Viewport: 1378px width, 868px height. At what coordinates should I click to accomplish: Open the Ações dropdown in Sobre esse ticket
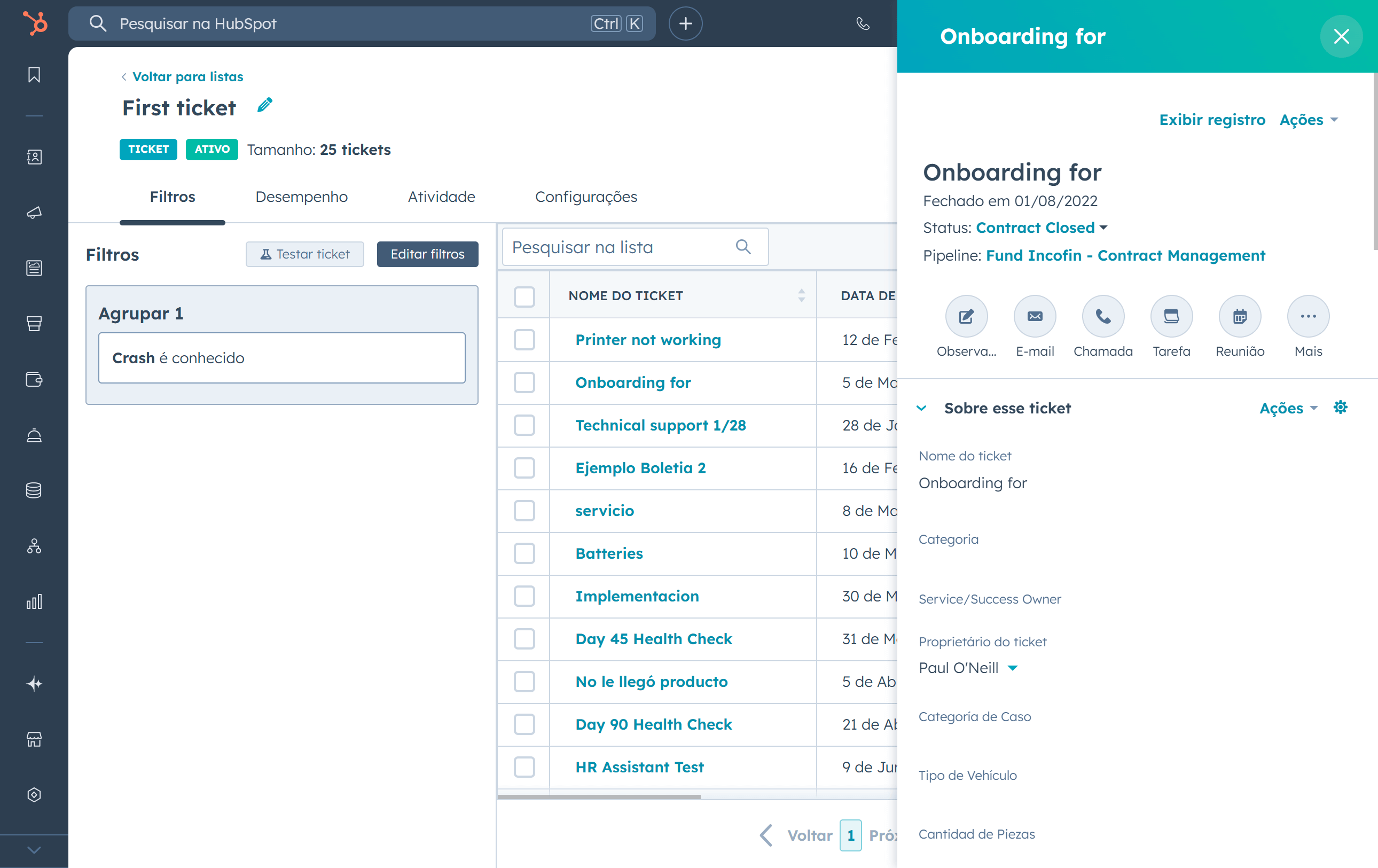click(x=1288, y=408)
